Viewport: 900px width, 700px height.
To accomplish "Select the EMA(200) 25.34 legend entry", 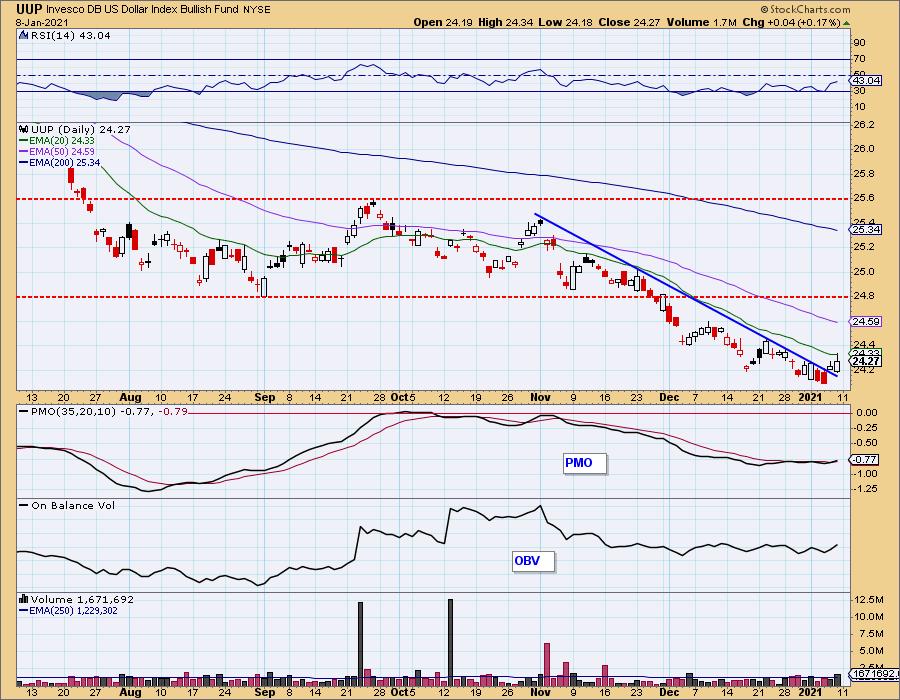I will (x=60, y=162).
